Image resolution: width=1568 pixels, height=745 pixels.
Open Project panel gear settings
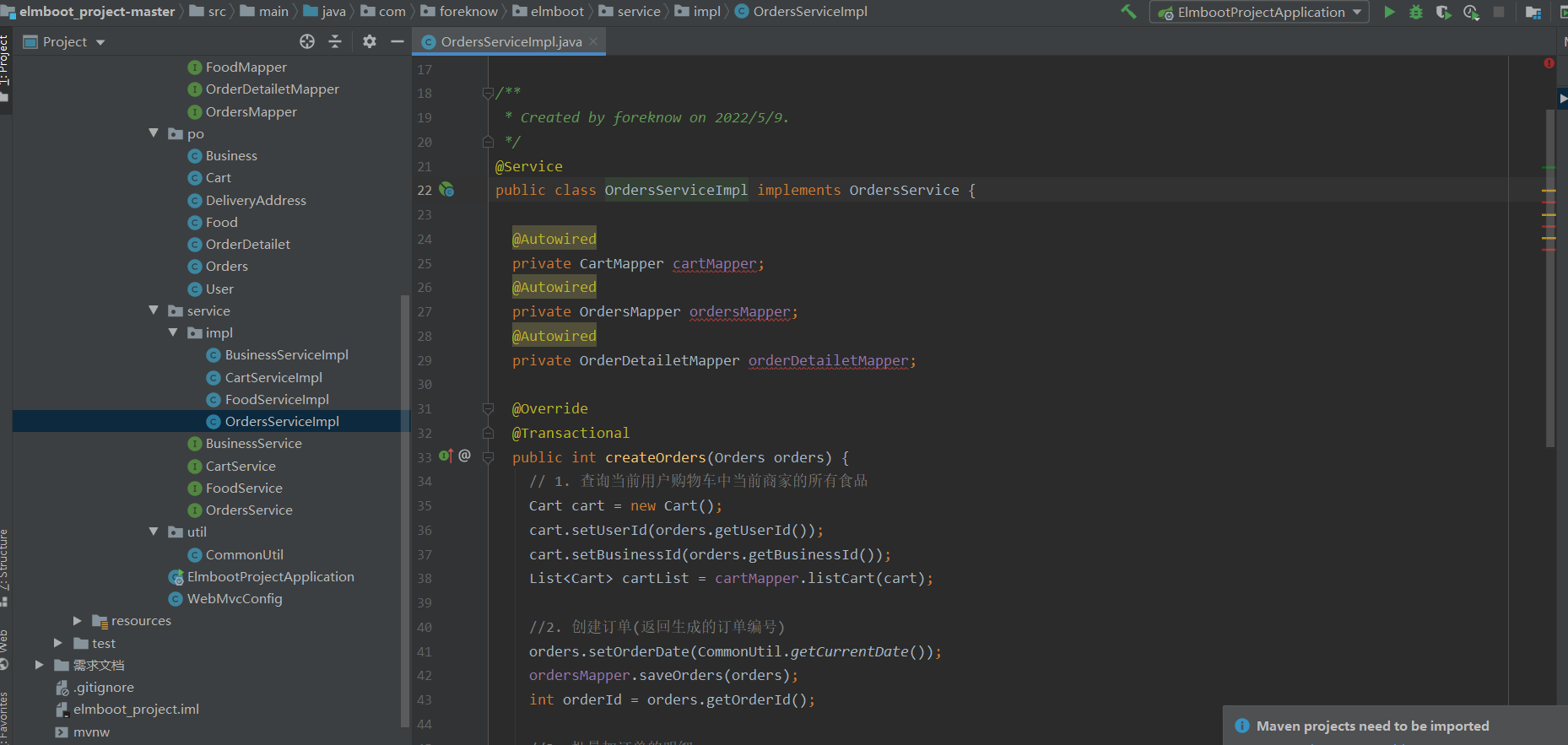pyautogui.click(x=370, y=41)
